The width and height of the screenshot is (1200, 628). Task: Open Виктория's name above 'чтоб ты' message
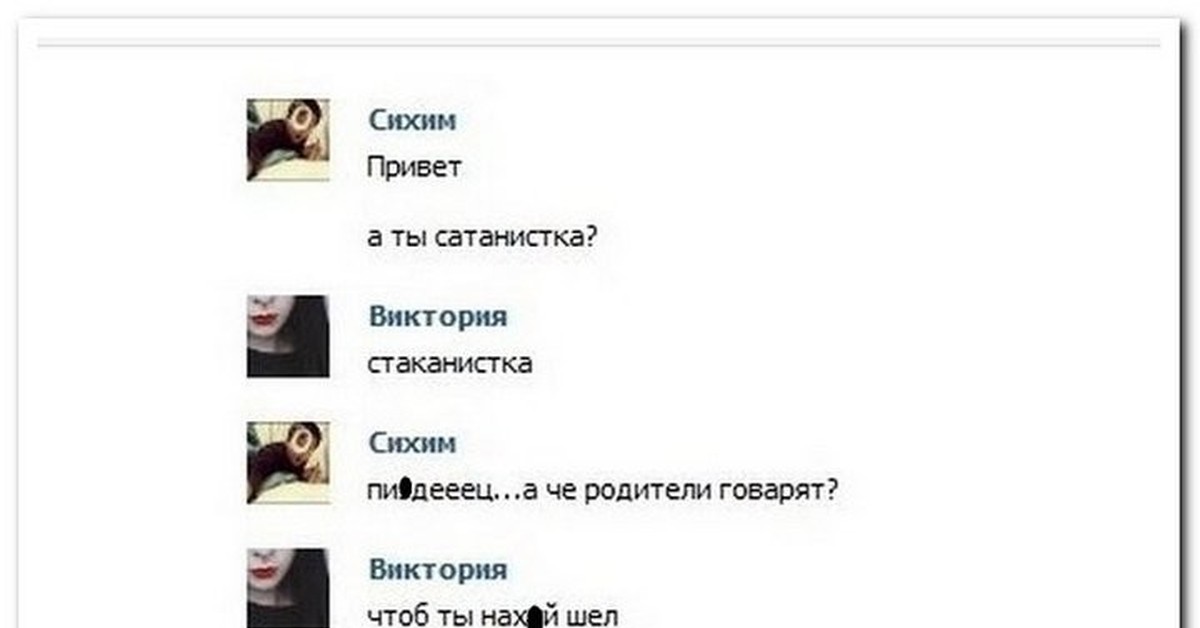pyautogui.click(x=438, y=570)
